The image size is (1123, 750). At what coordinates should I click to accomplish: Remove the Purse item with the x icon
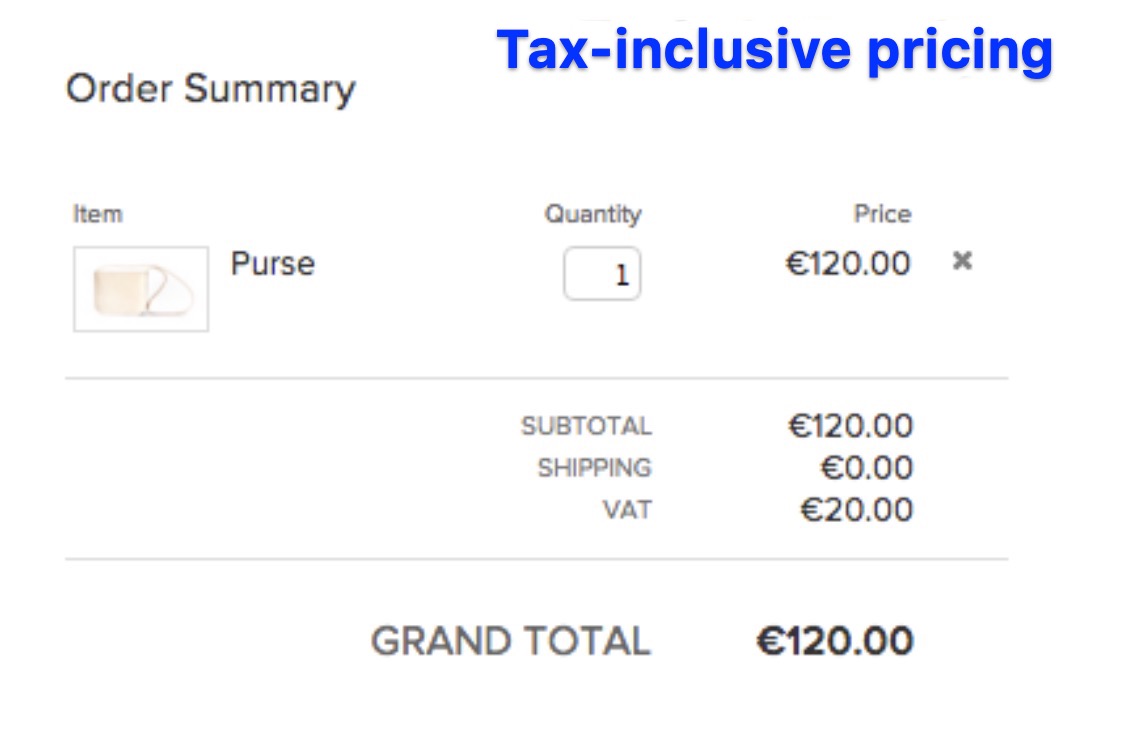click(x=962, y=262)
